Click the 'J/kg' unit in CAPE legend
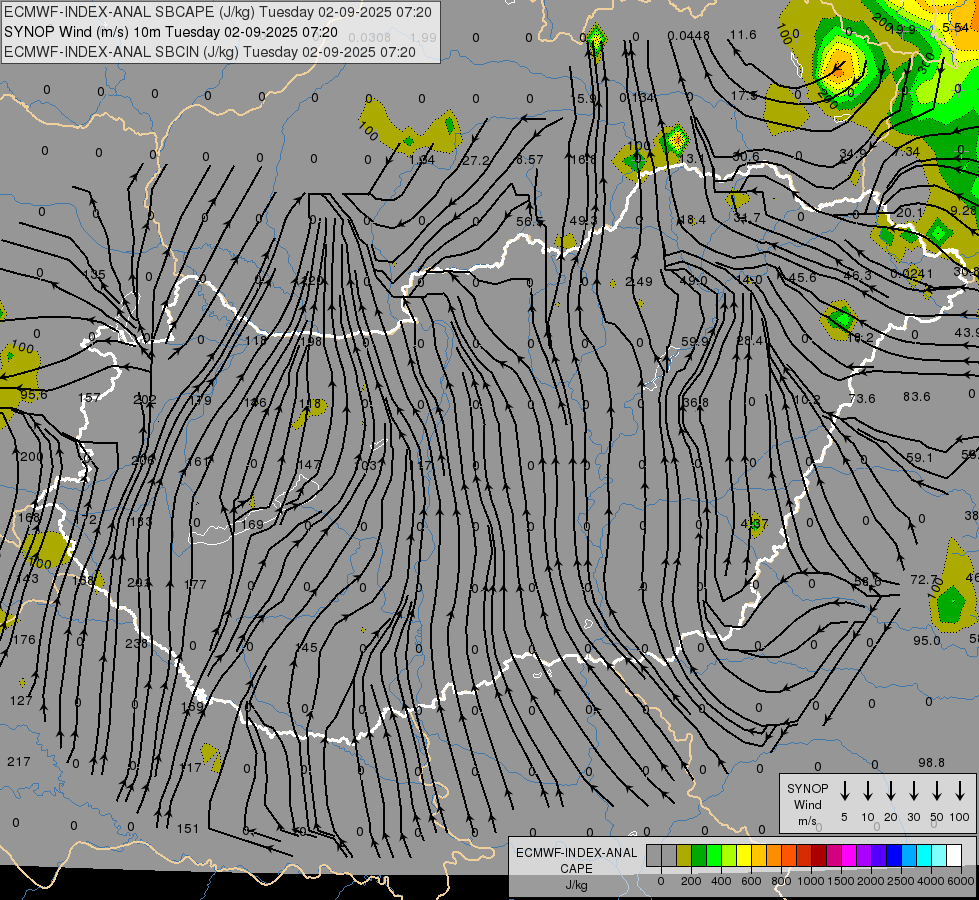Viewport: 979px width, 900px height. coord(576,885)
